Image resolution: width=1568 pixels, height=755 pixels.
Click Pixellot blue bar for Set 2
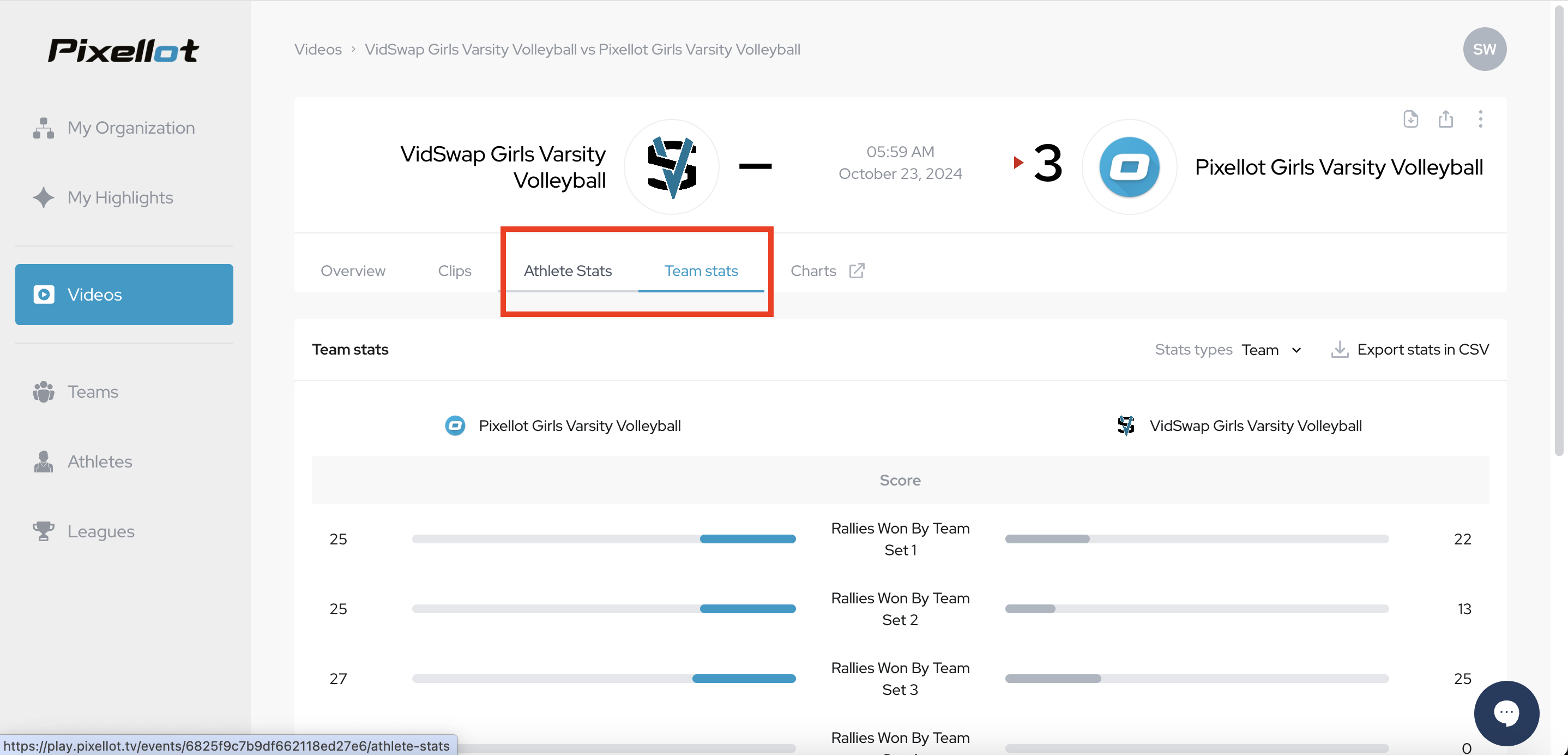click(x=747, y=609)
